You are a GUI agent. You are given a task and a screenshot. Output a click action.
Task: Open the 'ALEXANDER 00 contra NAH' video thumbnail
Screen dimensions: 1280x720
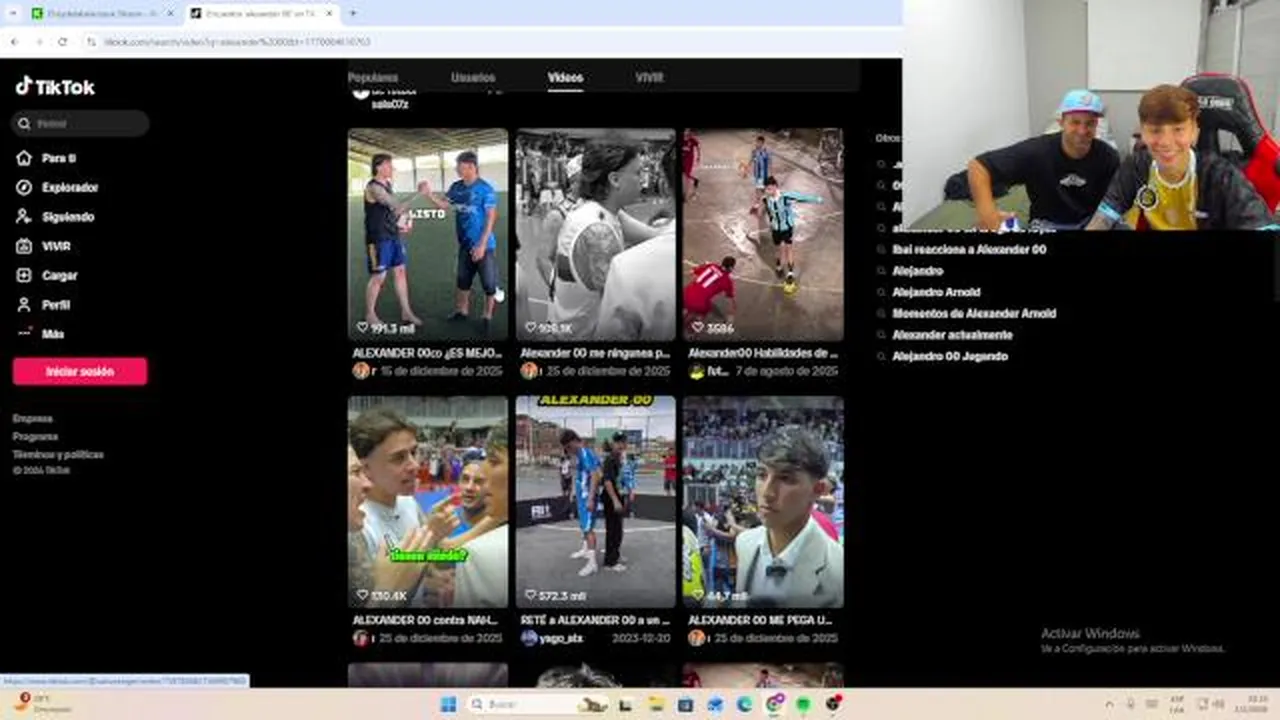point(428,502)
